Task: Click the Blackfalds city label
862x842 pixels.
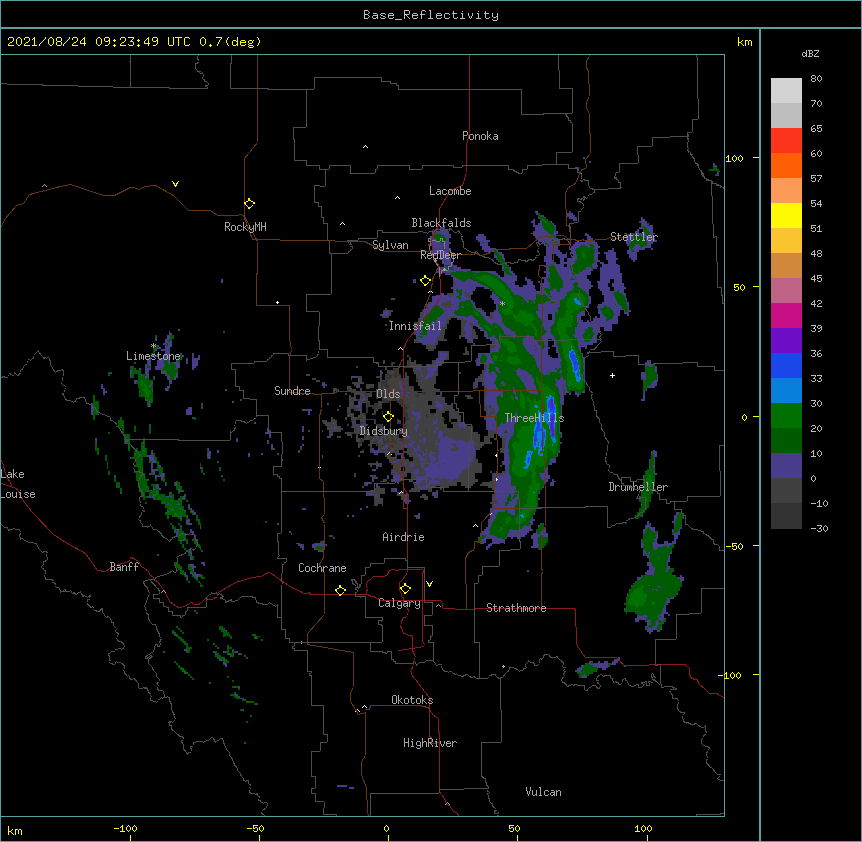Action: [x=441, y=223]
